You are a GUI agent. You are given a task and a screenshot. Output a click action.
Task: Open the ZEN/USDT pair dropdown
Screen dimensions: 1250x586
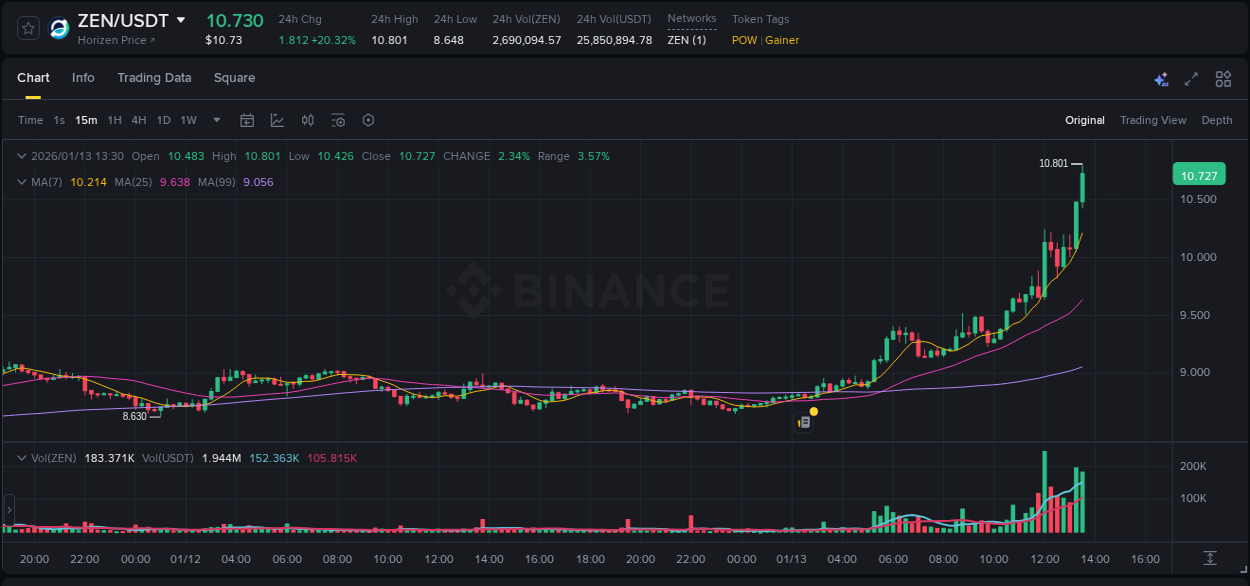(x=181, y=19)
